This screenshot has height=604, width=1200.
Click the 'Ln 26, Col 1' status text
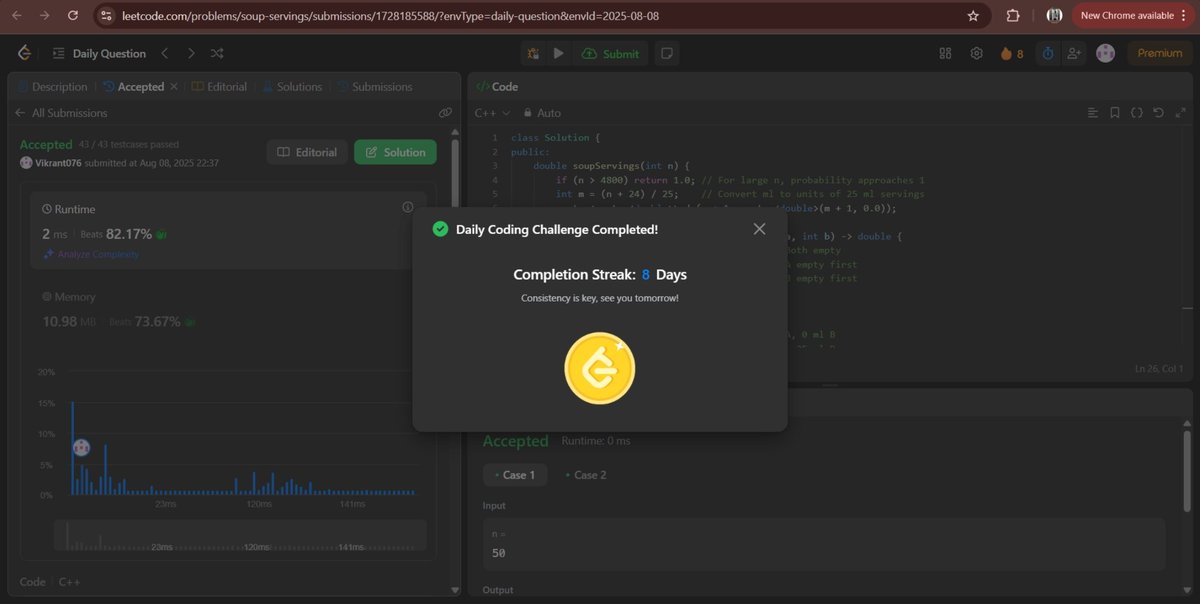[x=1159, y=369]
